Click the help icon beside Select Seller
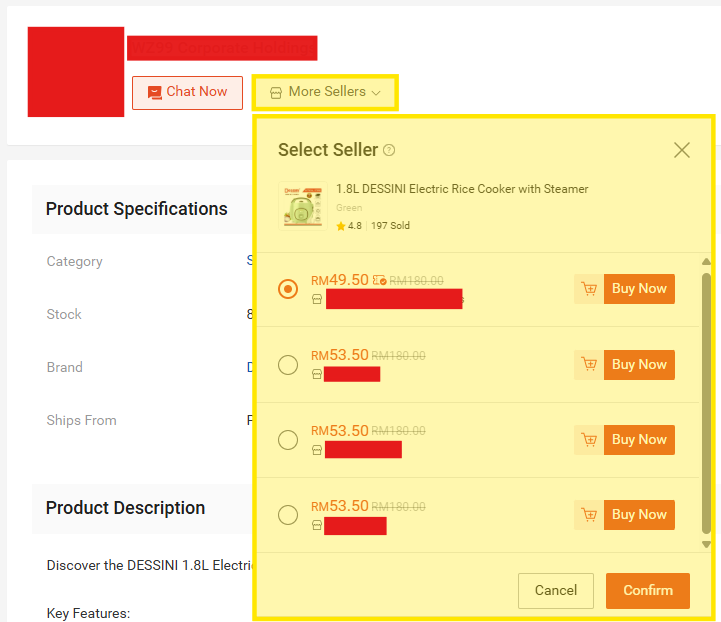721x622 pixels. 389,150
